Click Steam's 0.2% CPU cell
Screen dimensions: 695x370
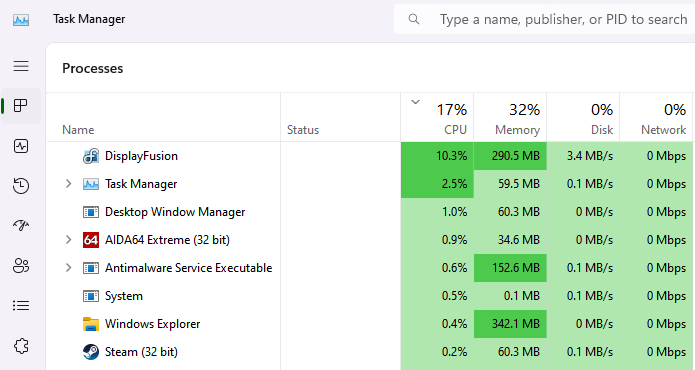(437, 352)
